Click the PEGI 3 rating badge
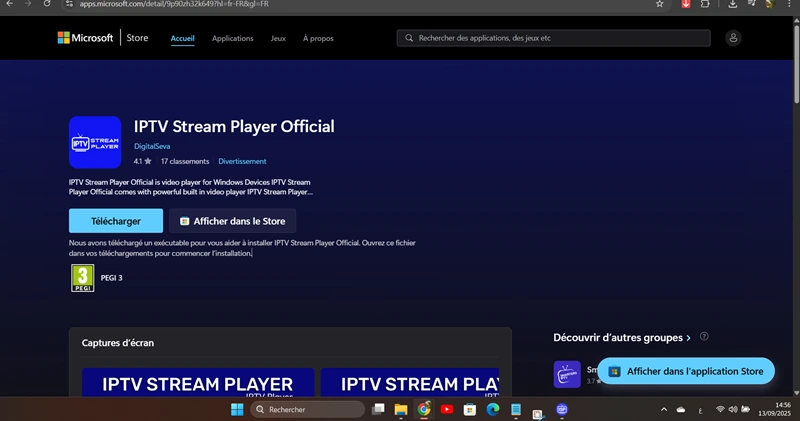800x421 pixels. (83, 278)
